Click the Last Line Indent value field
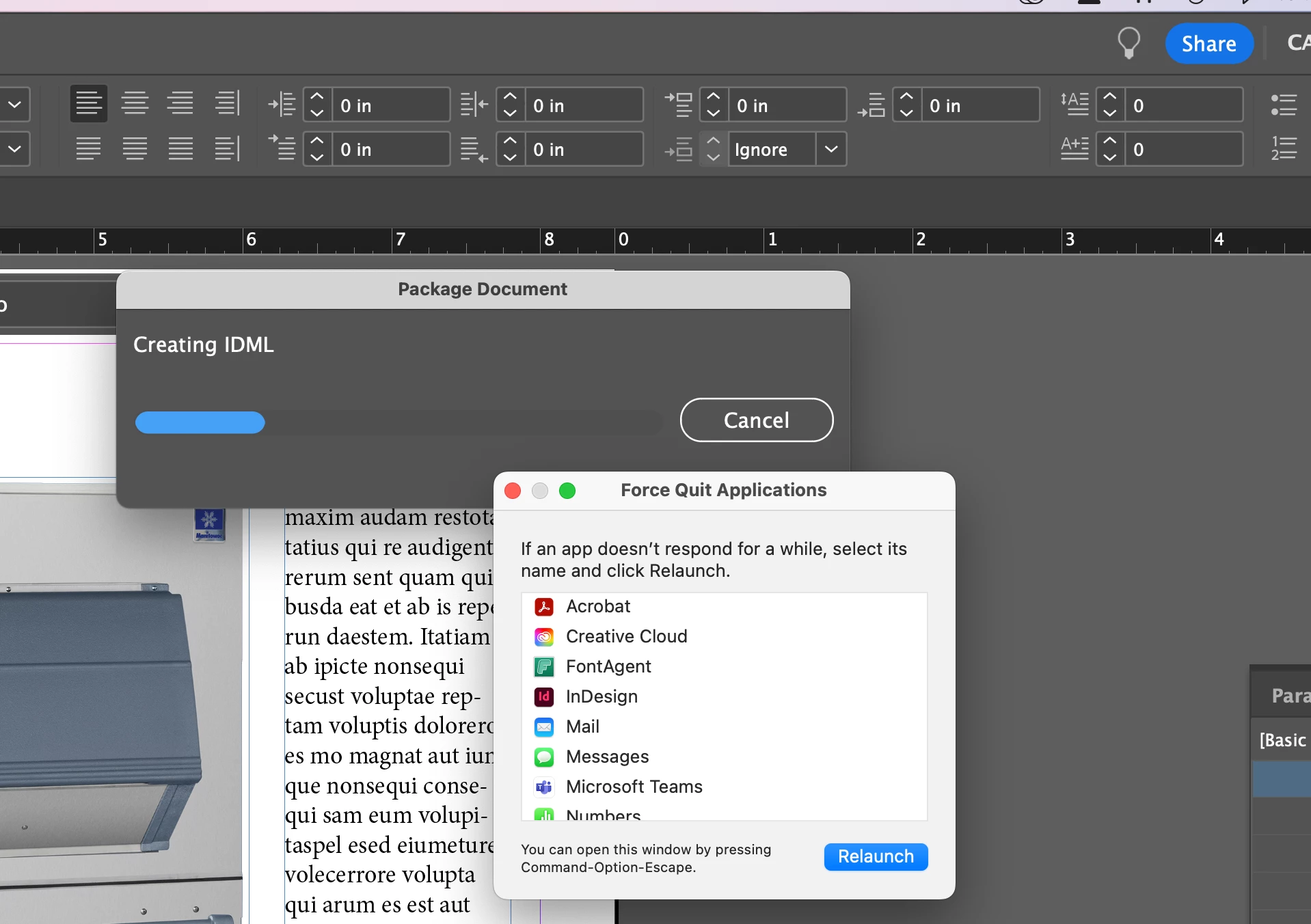 (x=584, y=149)
